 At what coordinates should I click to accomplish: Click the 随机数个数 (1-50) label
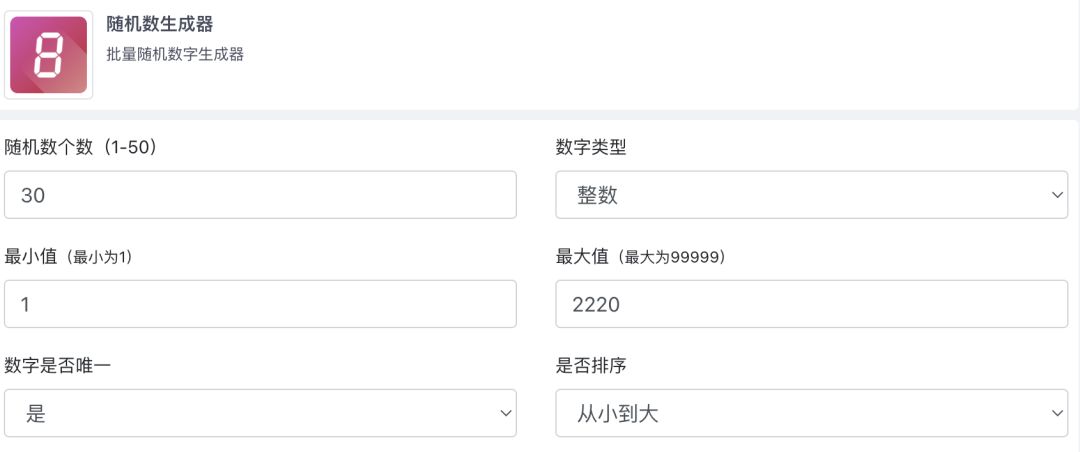[x=80, y=147]
